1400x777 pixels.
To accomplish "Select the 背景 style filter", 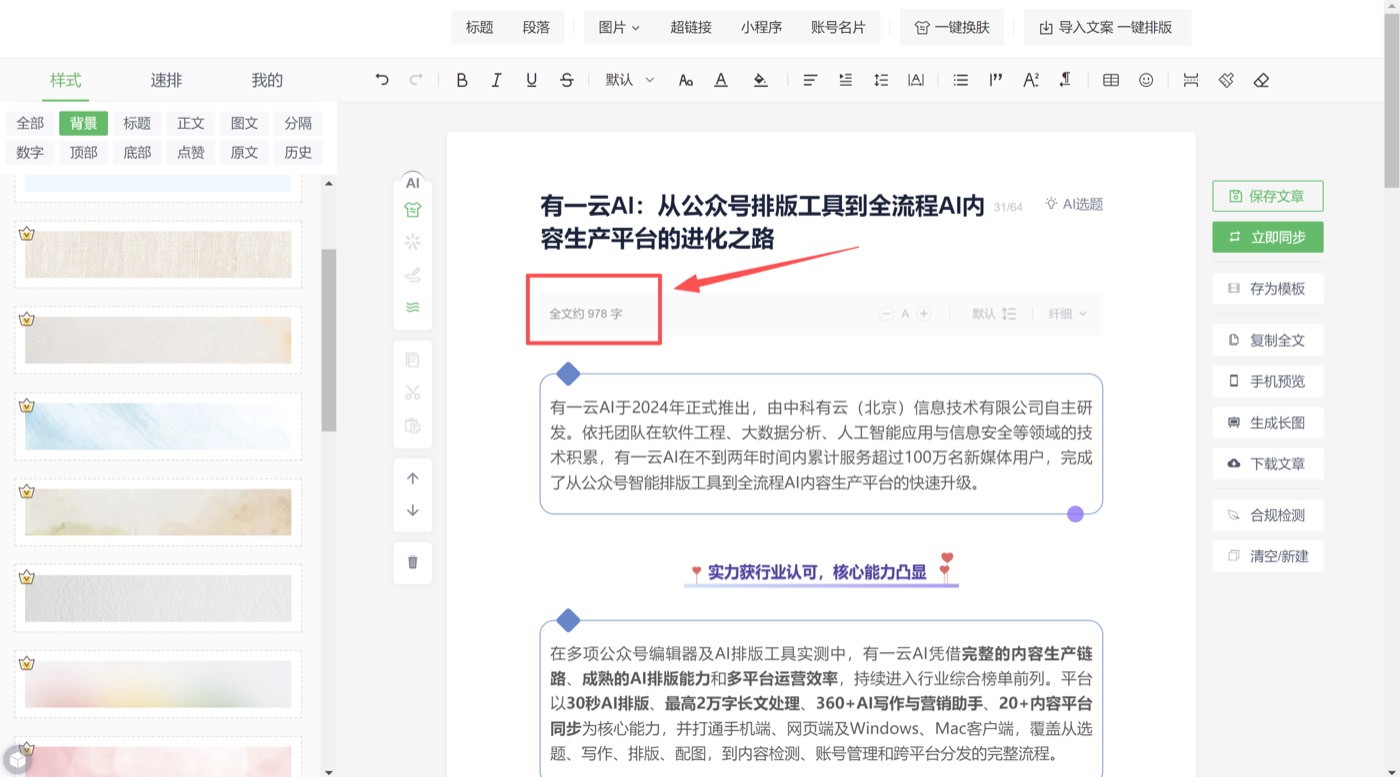I will 84,123.
